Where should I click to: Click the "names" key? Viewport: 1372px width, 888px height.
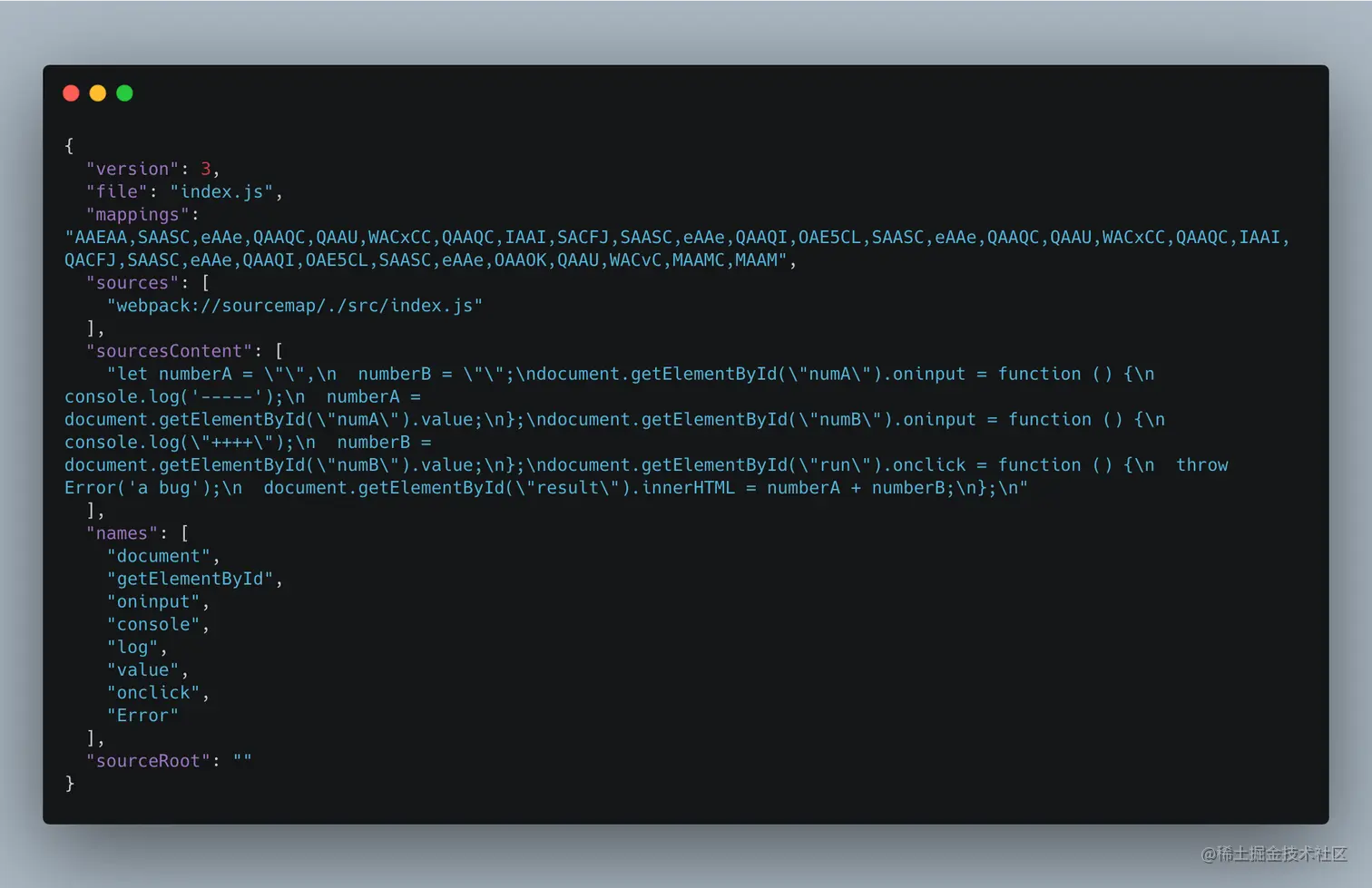point(122,533)
